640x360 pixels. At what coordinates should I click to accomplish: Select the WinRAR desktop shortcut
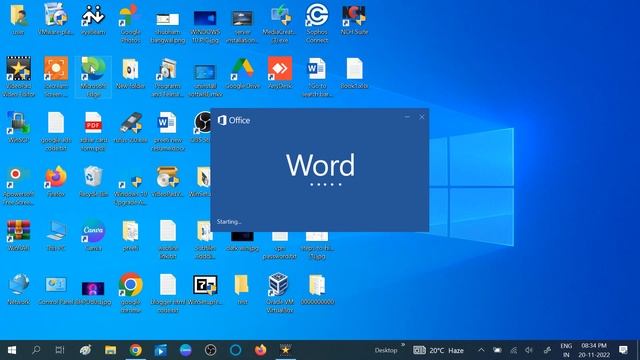click(x=19, y=235)
